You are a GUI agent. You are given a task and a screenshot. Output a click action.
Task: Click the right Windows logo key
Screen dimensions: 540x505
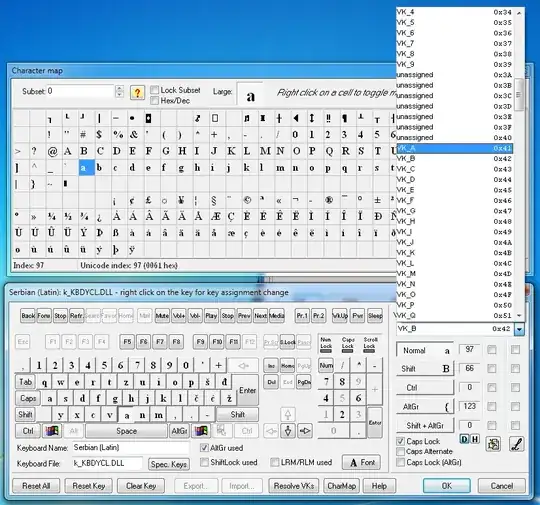[201, 431]
